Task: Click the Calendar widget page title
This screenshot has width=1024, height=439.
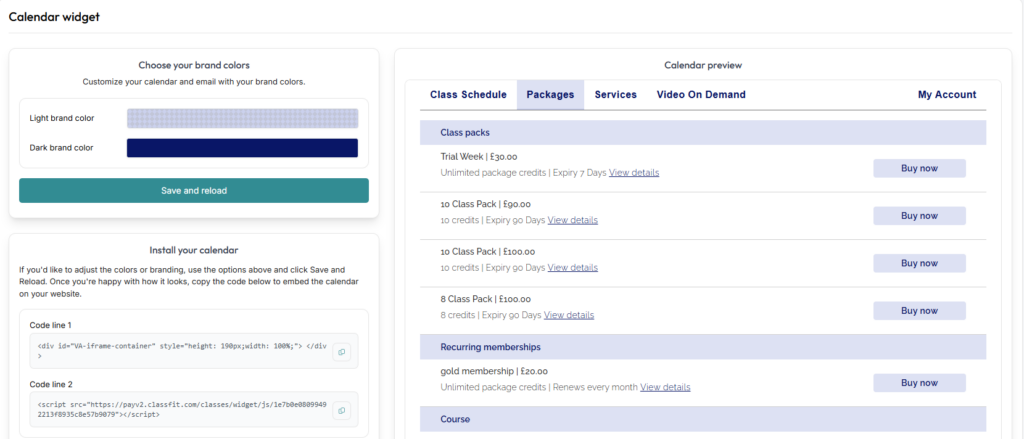Action: (x=54, y=18)
